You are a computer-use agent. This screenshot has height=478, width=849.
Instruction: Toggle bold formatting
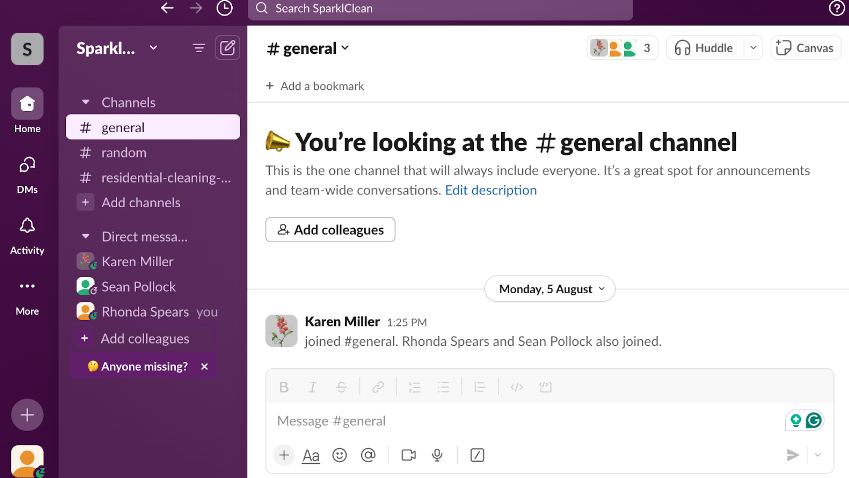[284, 387]
